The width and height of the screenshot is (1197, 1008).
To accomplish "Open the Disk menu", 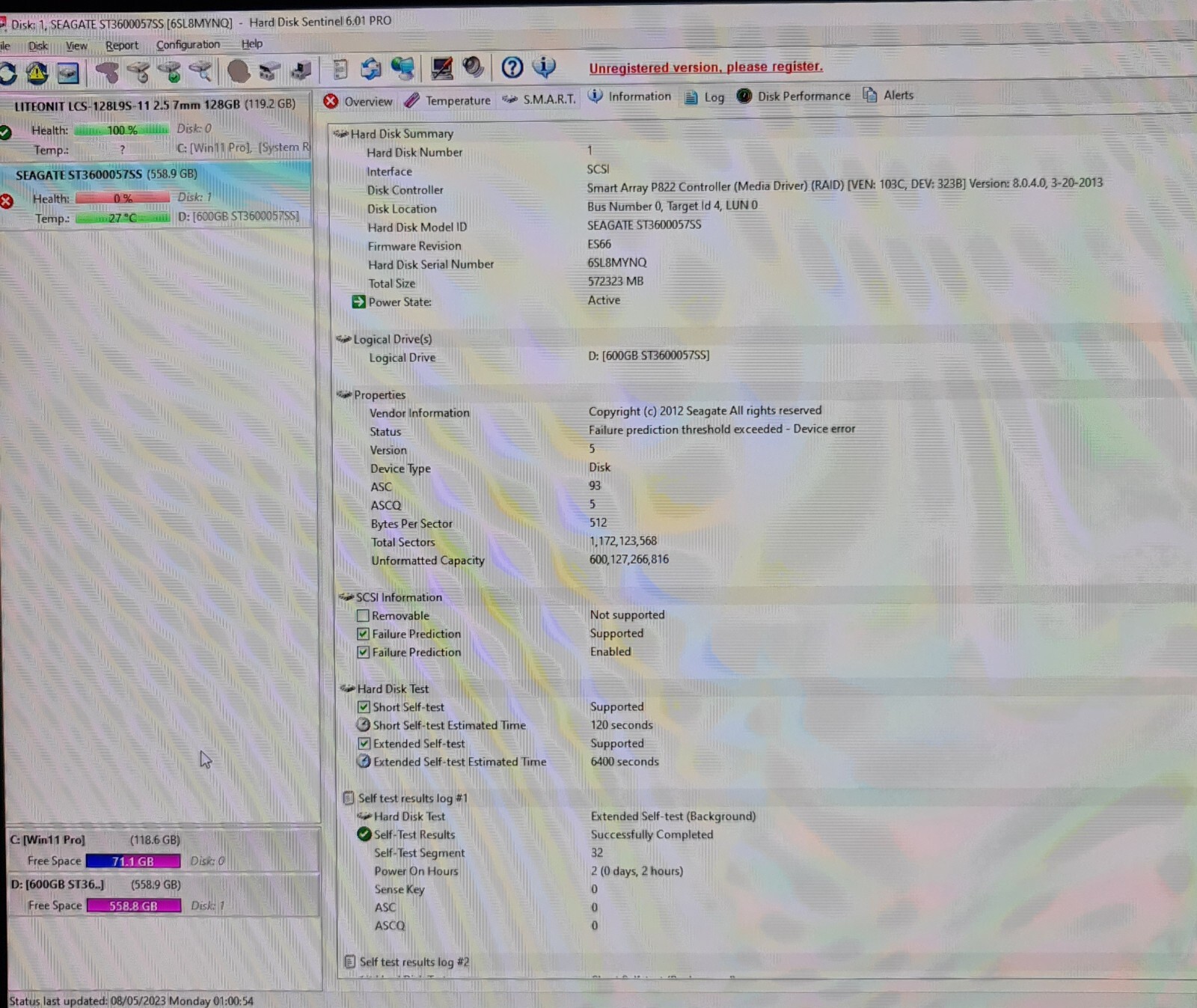I will [37, 46].
